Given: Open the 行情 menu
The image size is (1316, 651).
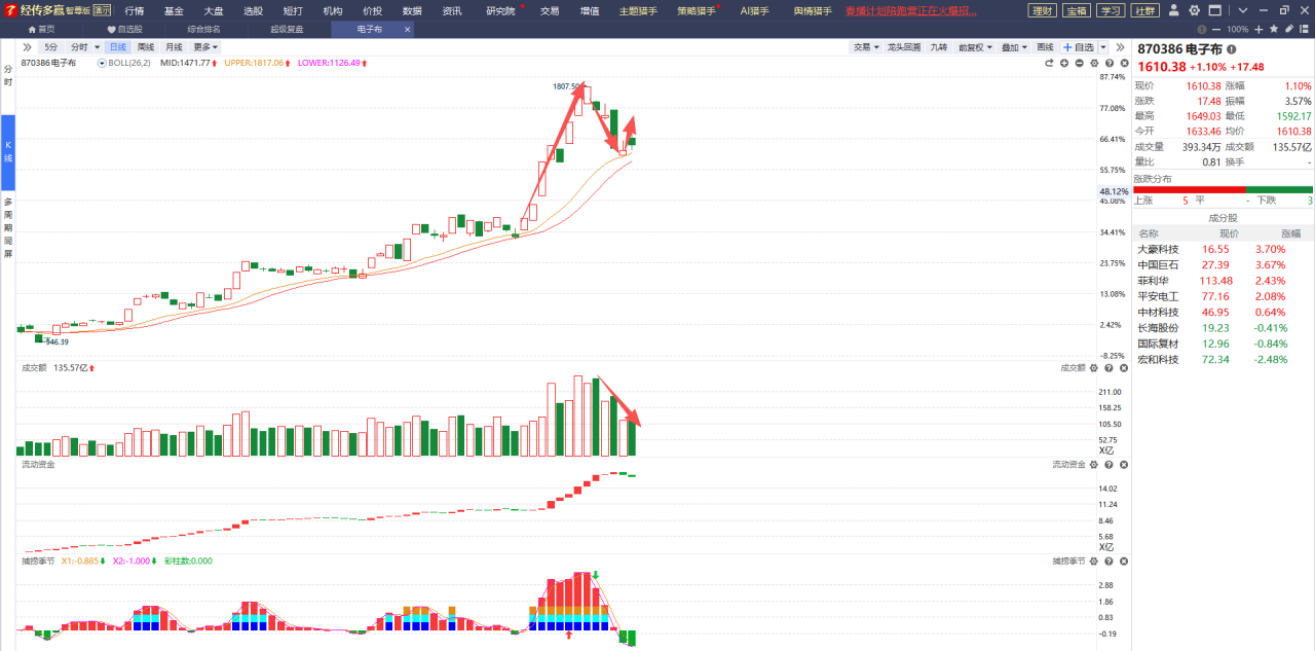Looking at the screenshot, I should [134, 11].
